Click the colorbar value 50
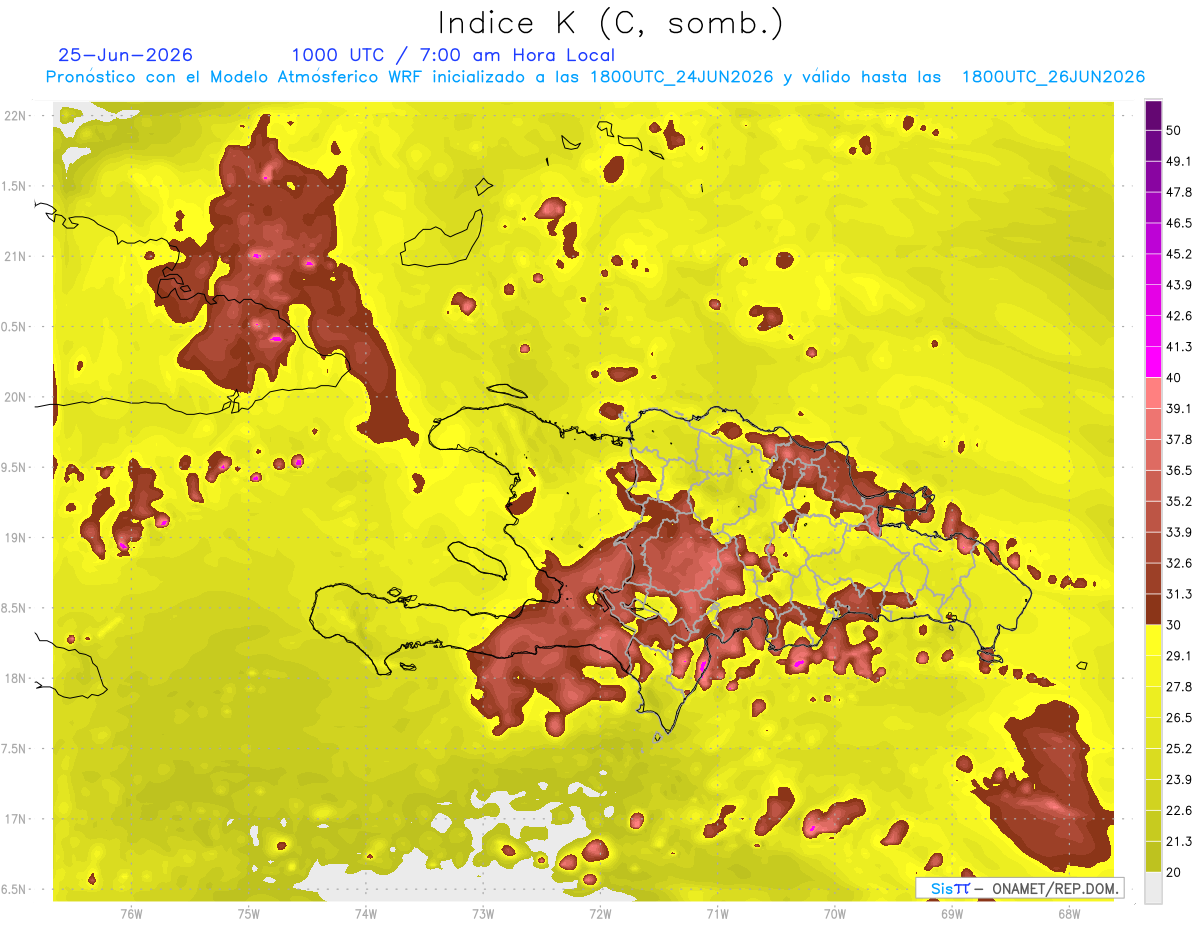This screenshot has height=927, width=1200. click(x=1174, y=130)
